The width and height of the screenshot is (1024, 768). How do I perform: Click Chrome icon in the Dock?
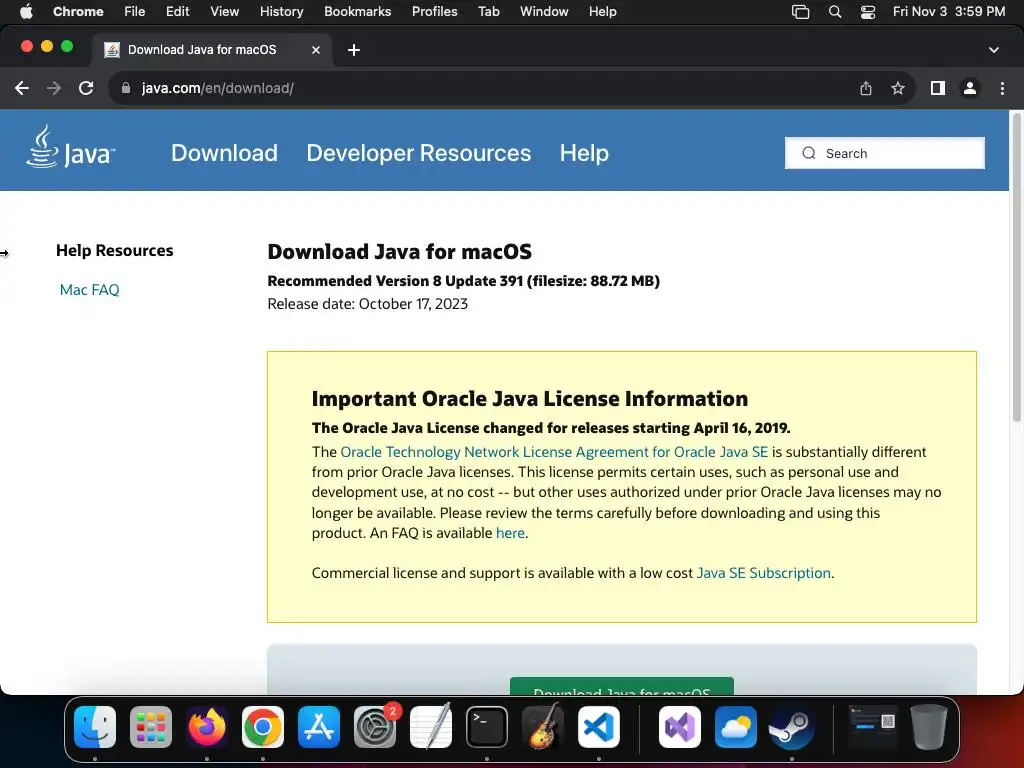pos(263,727)
